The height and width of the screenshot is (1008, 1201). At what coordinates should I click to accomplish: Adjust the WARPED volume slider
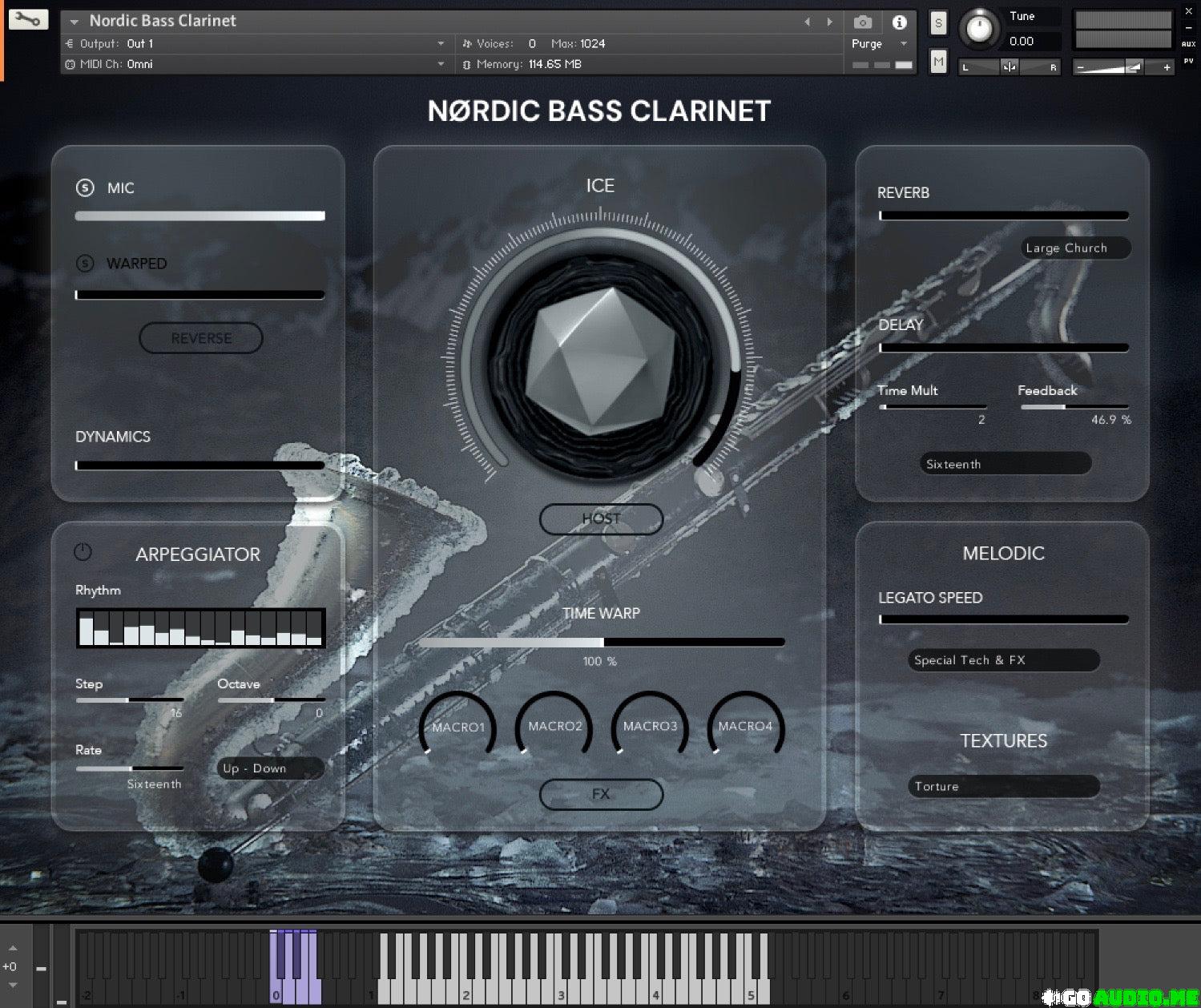[x=199, y=295]
